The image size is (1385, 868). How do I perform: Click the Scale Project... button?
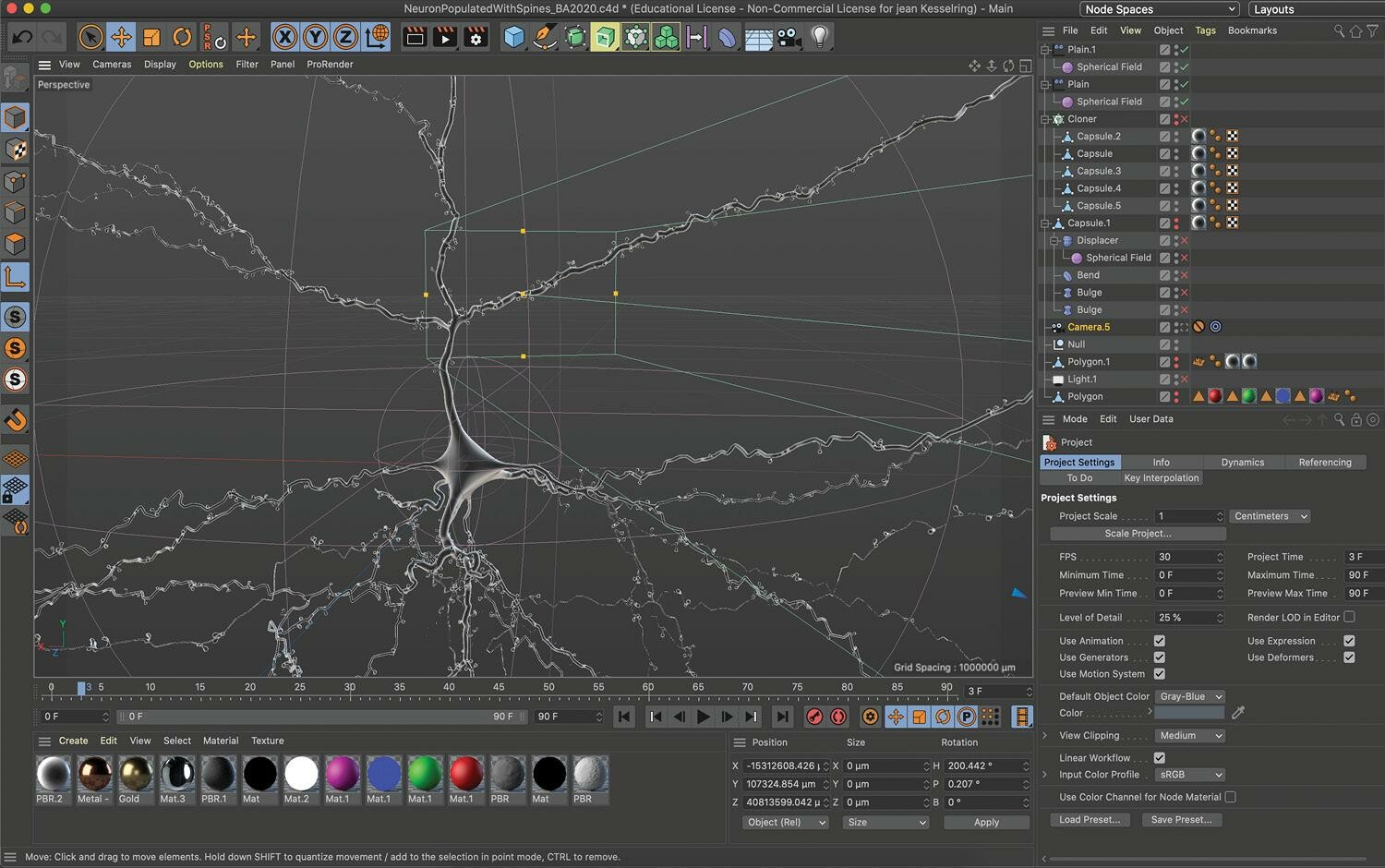pyautogui.click(x=1138, y=534)
